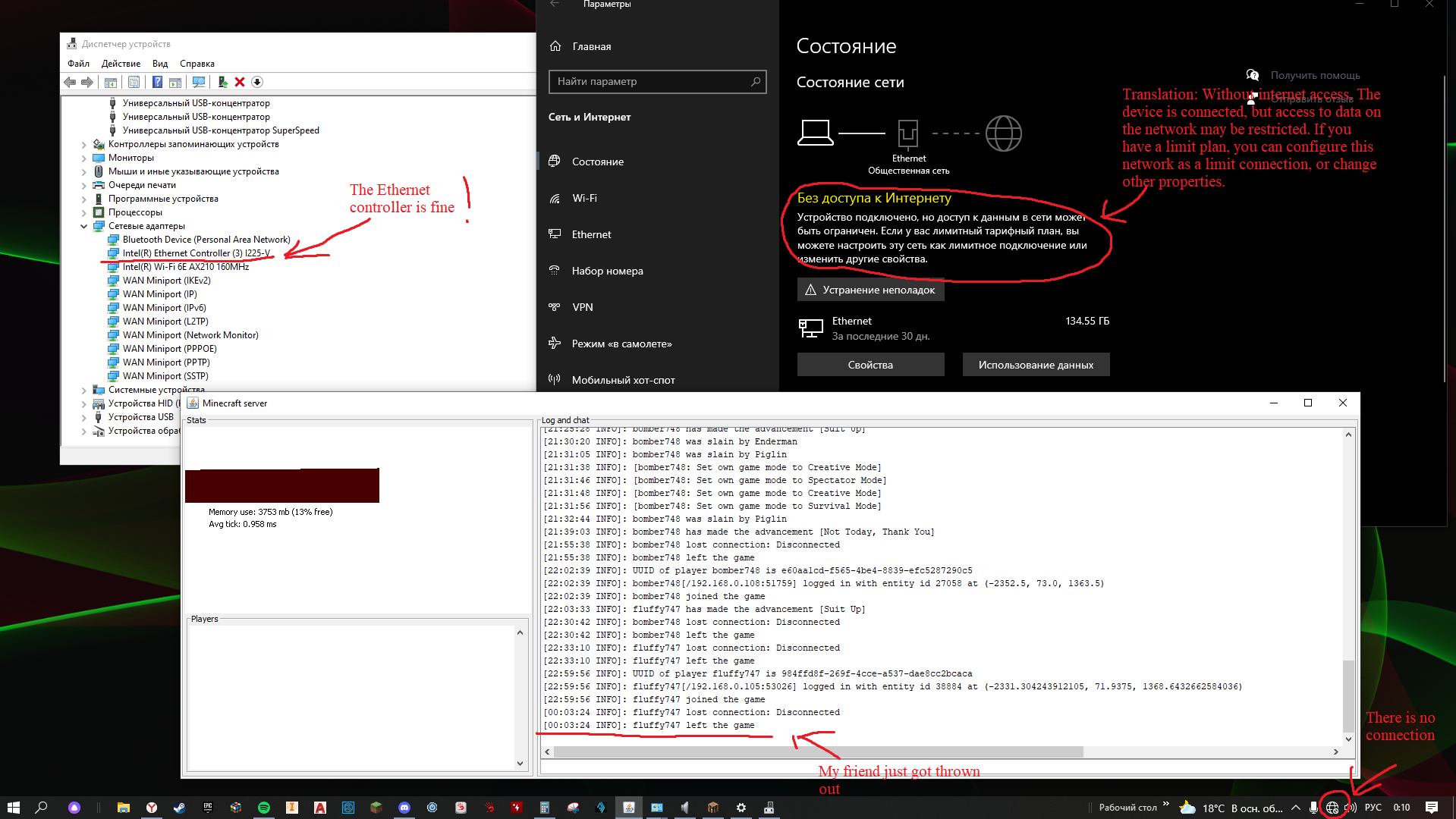This screenshot has width=1456, height=819.
Task: Expand the Системные устройства tree node
Action: click(83, 390)
